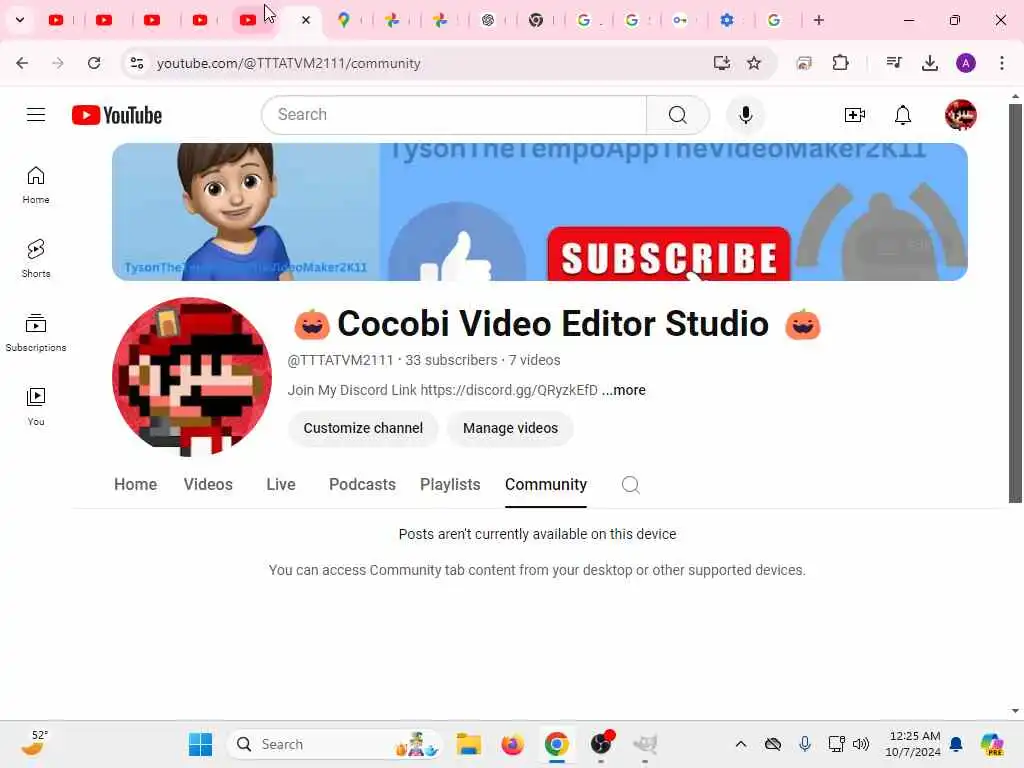
Task: Open the account avatar menu
Action: (x=961, y=115)
